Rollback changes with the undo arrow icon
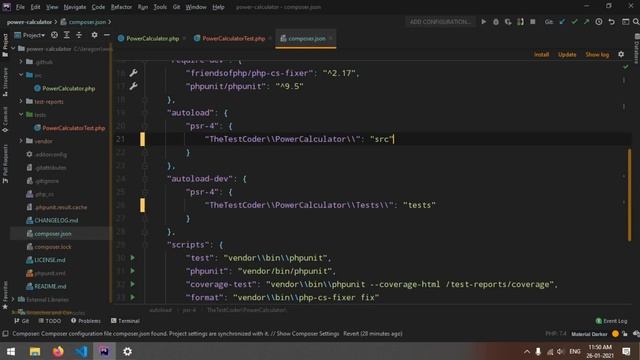640x360 pixels. (611, 22)
